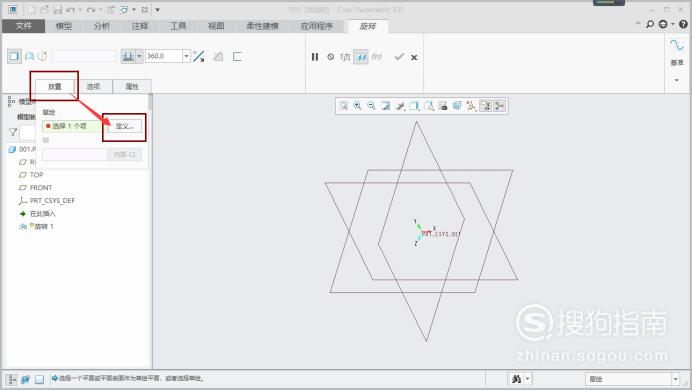Click the zoom in magnifier icon
This screenshot has width=692, height=390.
coord(357,105)
